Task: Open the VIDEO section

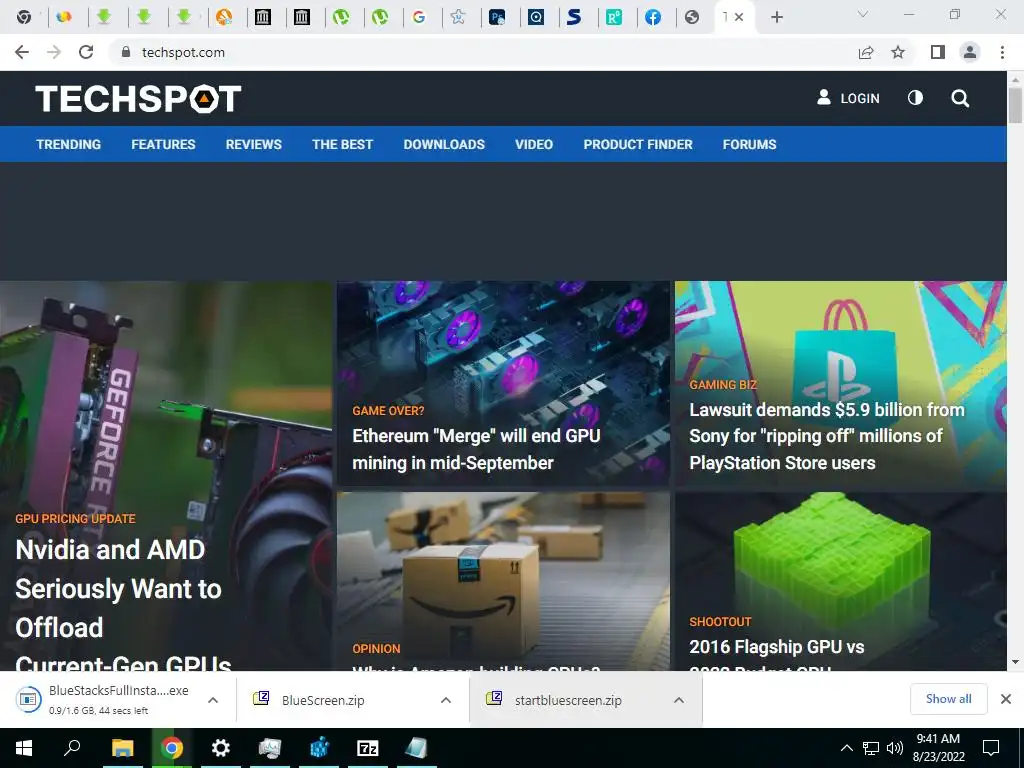Action: click(x=534, y=144)
